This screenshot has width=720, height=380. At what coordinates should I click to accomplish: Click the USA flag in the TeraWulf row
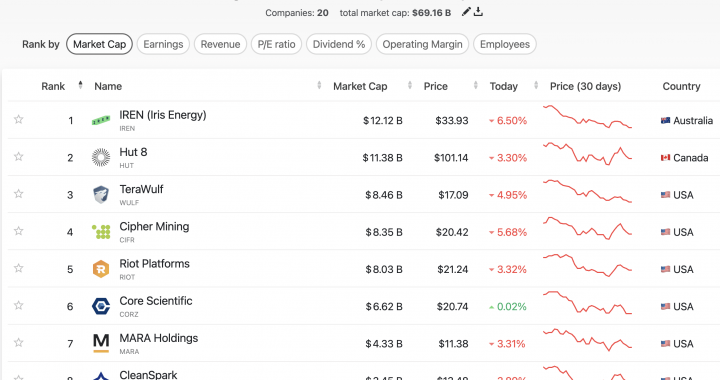[665, 195]
